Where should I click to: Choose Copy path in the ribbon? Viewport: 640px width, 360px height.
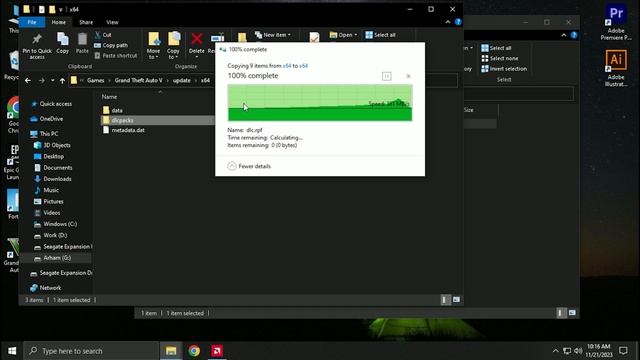111,45
